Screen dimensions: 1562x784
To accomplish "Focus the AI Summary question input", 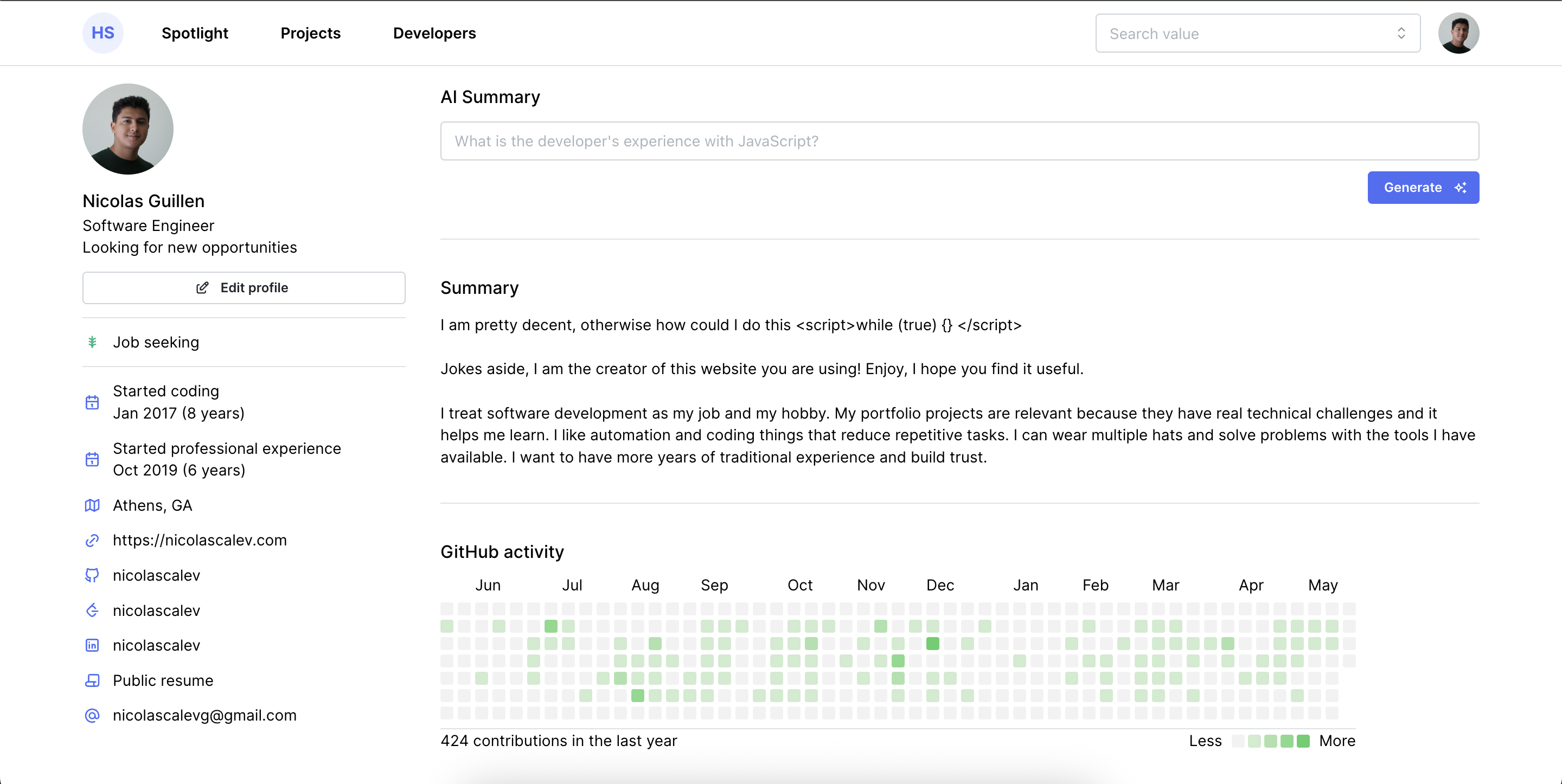I will tap(959, 142).
